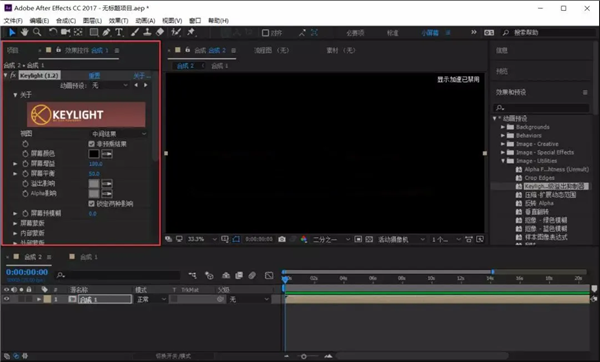Click the Keylight reset link

point(94,75)
